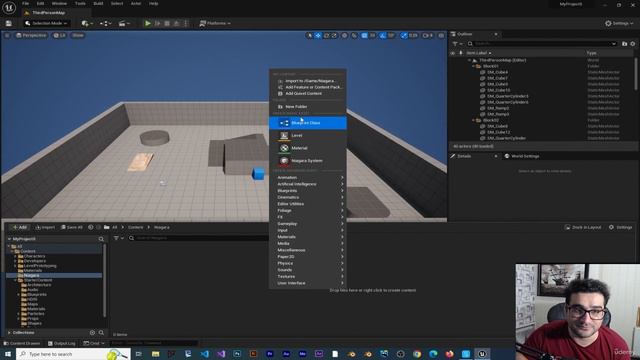Start Play in Editor with green play button
The height and width of the screenshot is (360, 640).
[x=148, y=23]
